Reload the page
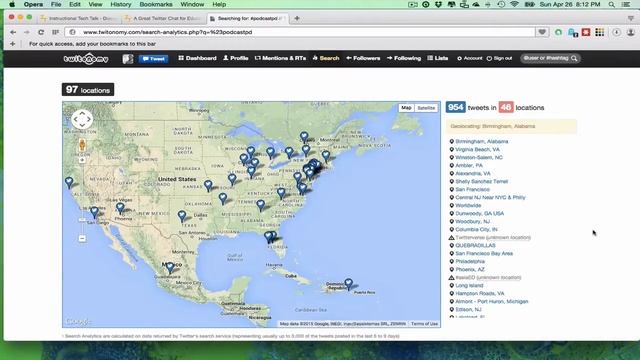The height and width of the screenshot is (360, 640). (41, 32)
